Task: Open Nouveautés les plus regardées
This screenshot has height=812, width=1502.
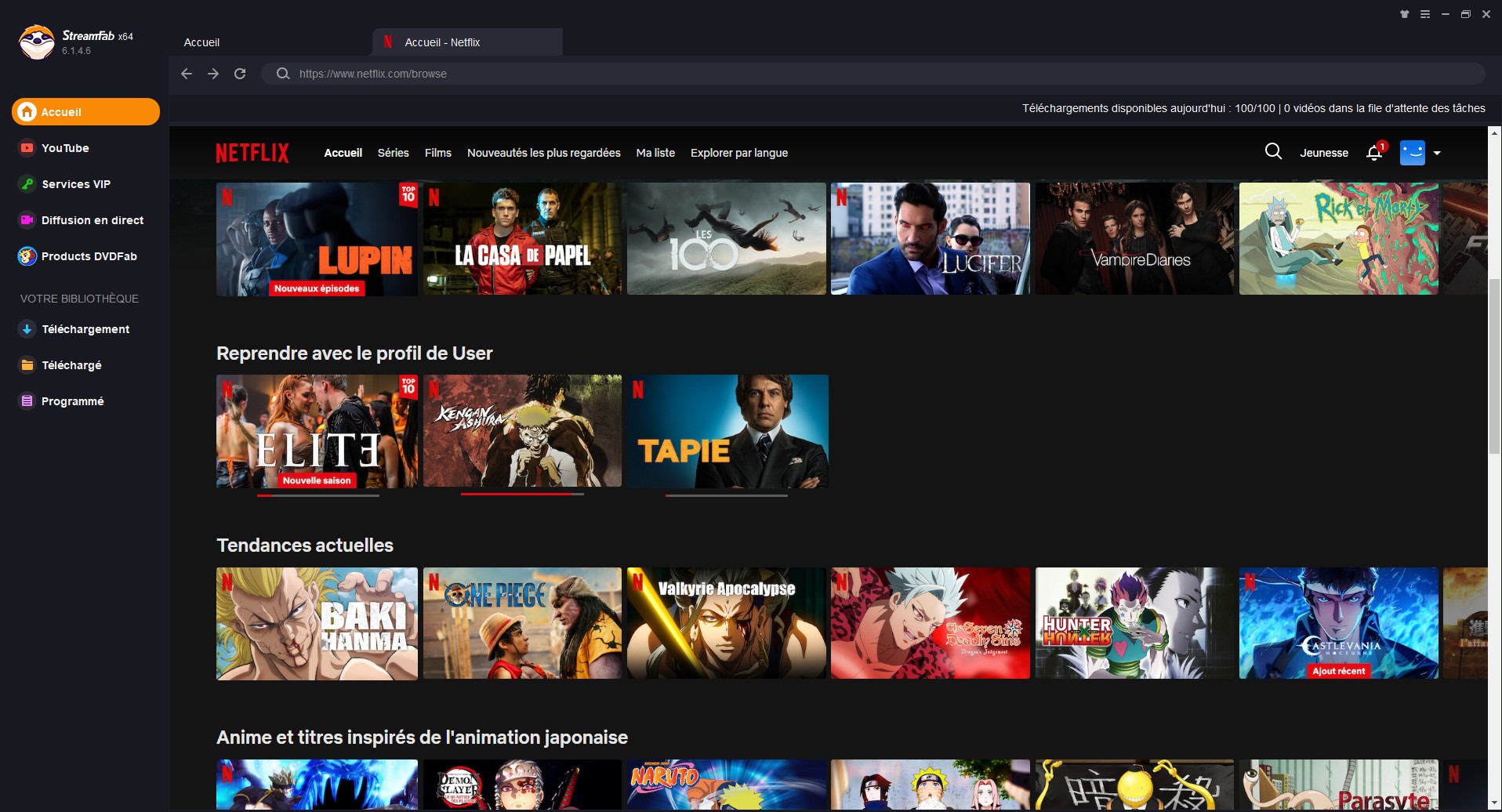Action: point(544,153)
